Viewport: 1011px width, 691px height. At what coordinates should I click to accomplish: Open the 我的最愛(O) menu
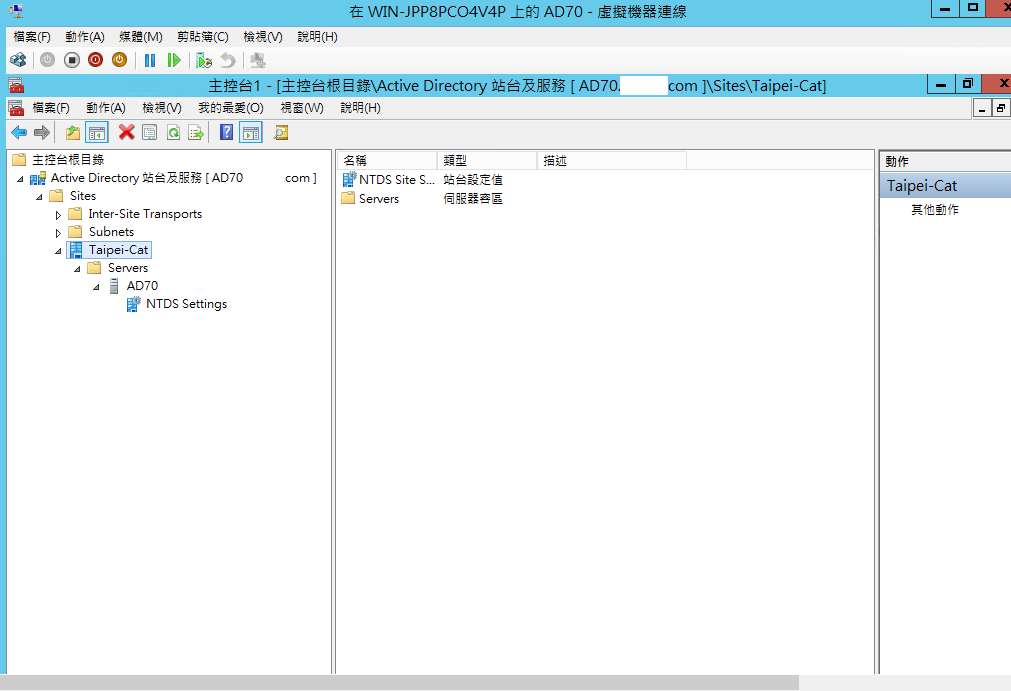[x=231, y=108]
